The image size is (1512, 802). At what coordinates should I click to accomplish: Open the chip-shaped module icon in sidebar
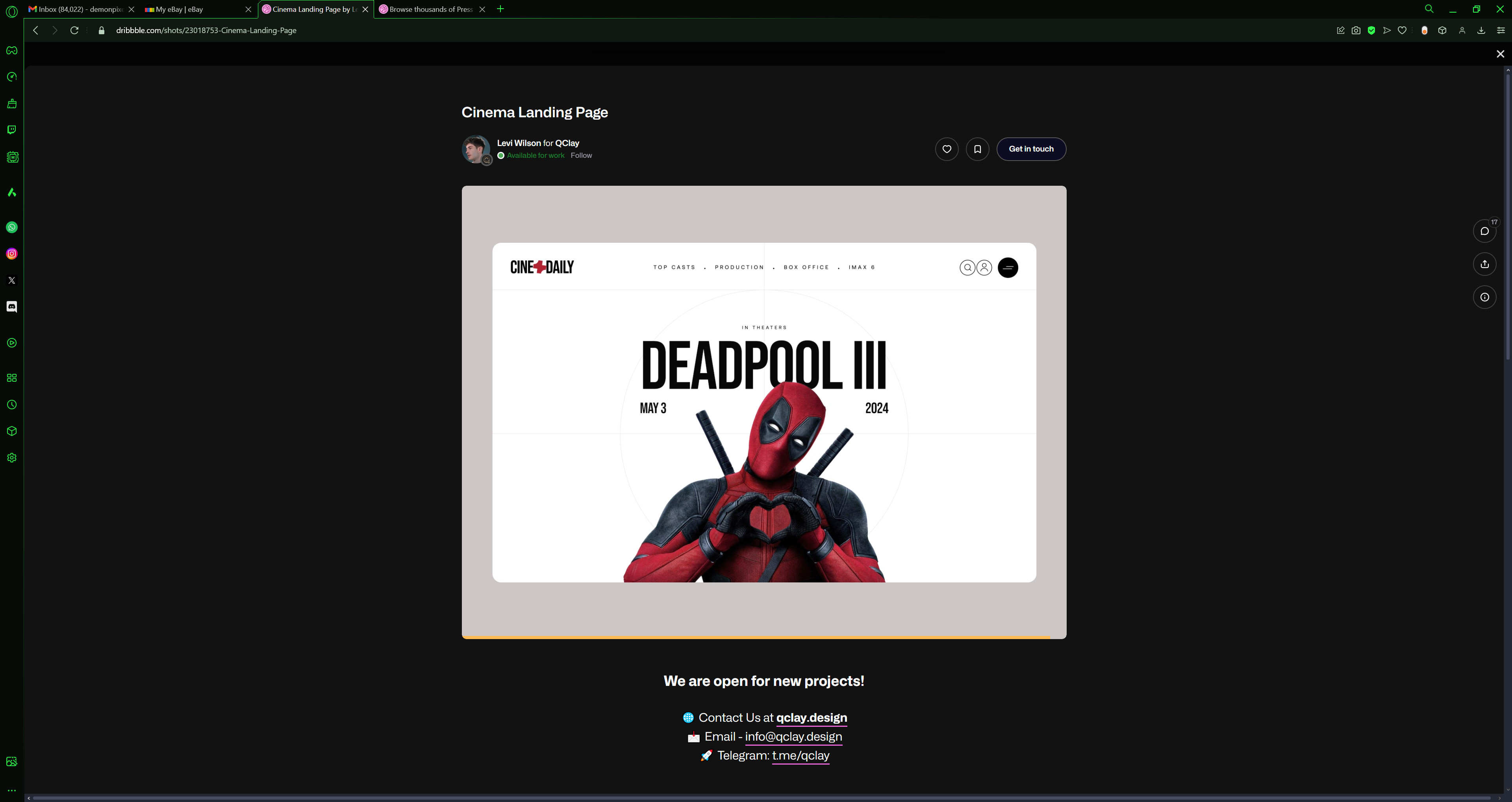(12, 157)
